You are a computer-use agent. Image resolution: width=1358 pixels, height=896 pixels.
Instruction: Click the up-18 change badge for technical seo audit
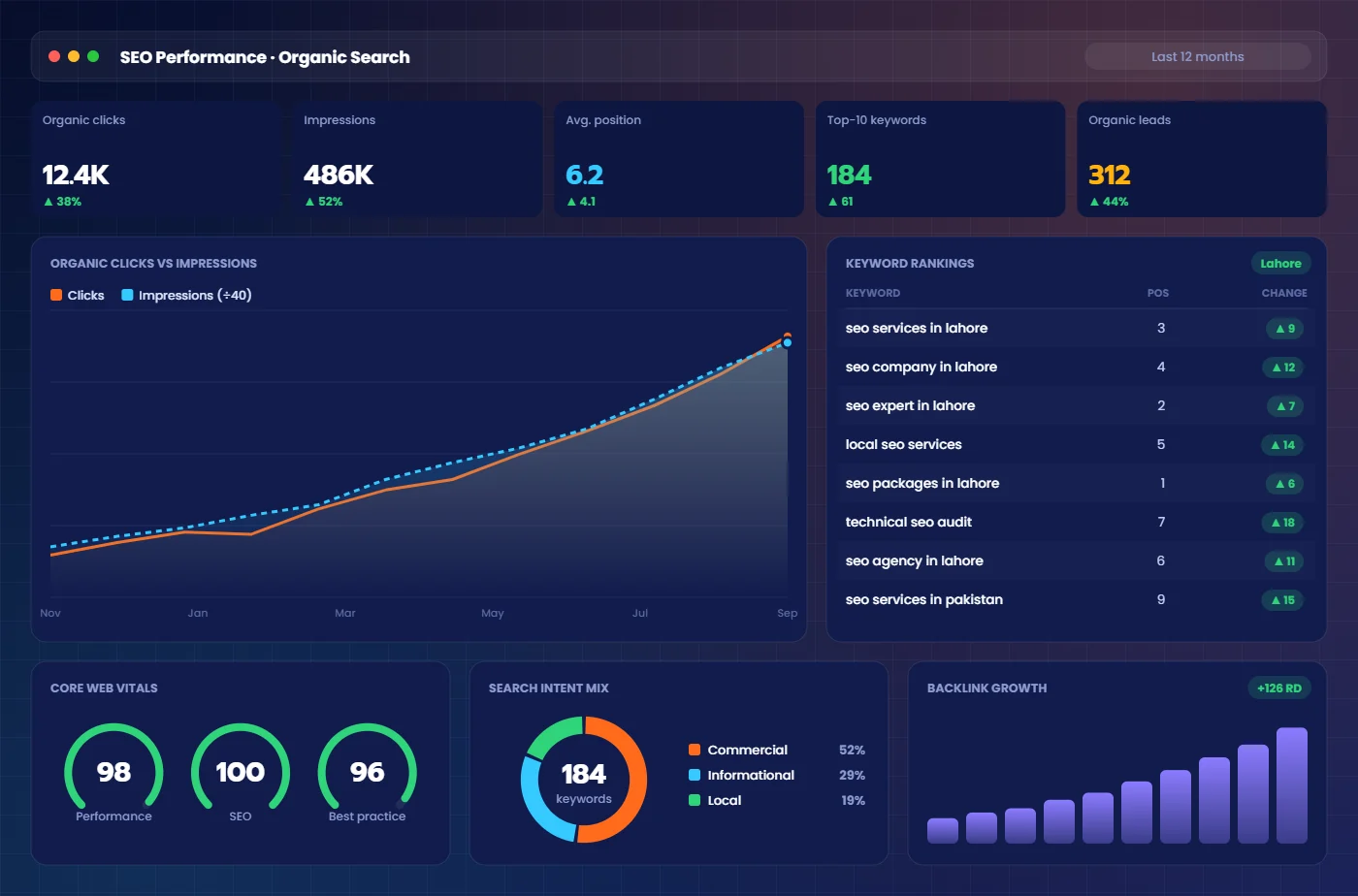click(1283, 523)
